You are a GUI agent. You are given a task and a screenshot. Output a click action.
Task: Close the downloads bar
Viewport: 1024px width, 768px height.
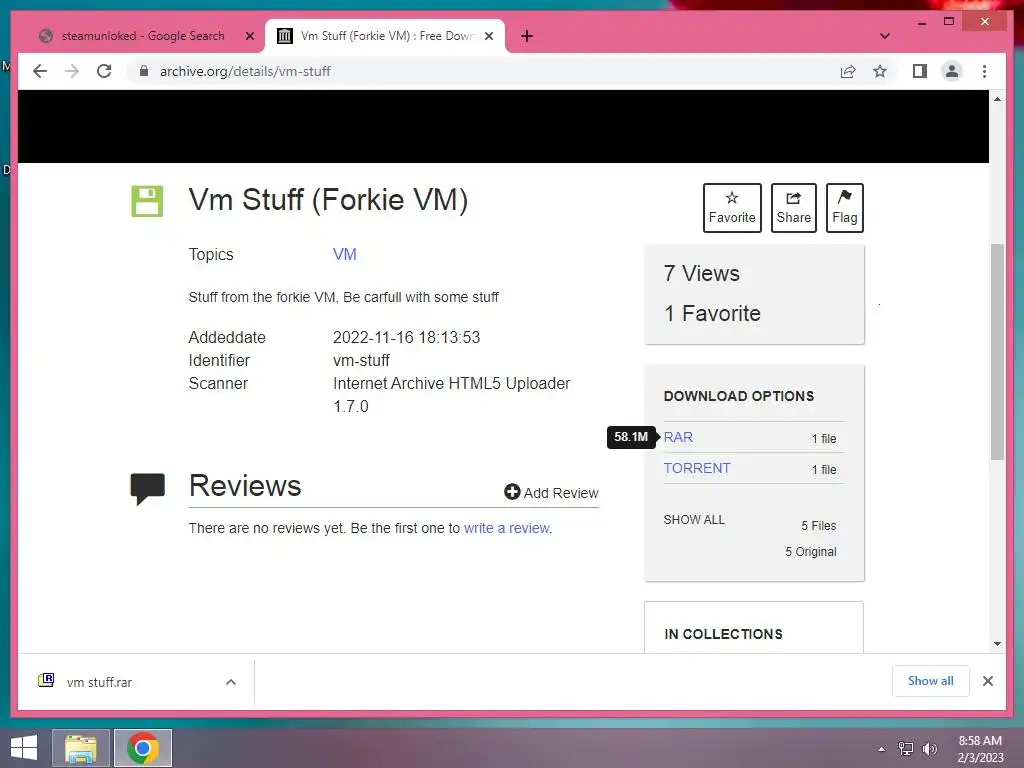point(987,681)
